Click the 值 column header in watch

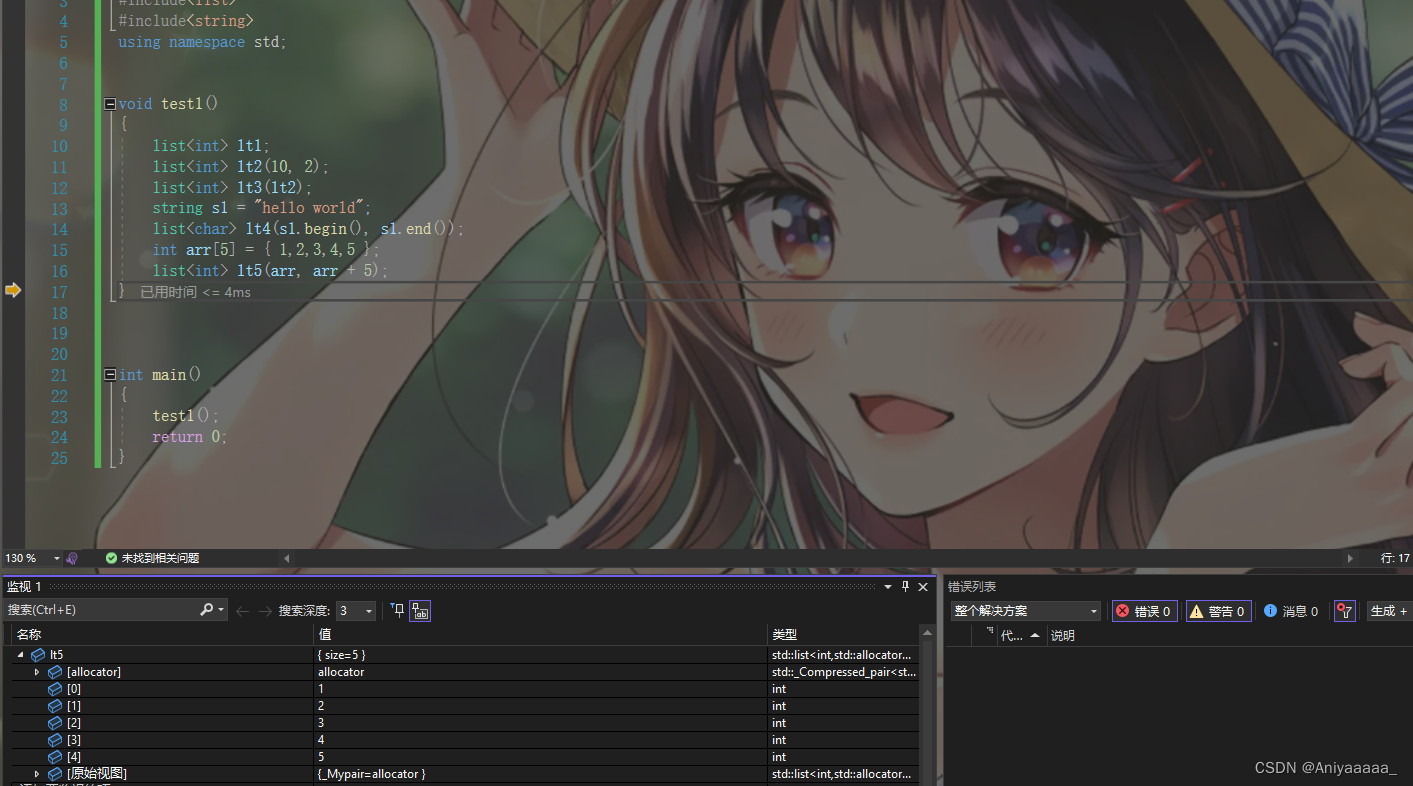(540, 635)
